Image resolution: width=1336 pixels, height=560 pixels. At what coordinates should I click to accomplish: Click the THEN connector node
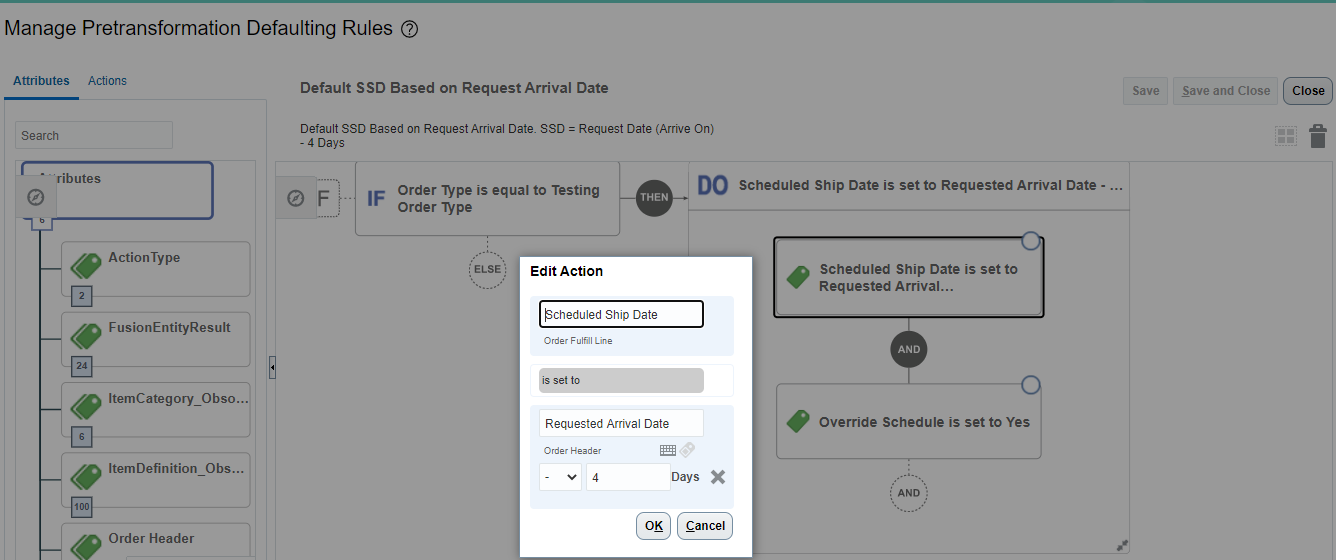tap(654, 197)
